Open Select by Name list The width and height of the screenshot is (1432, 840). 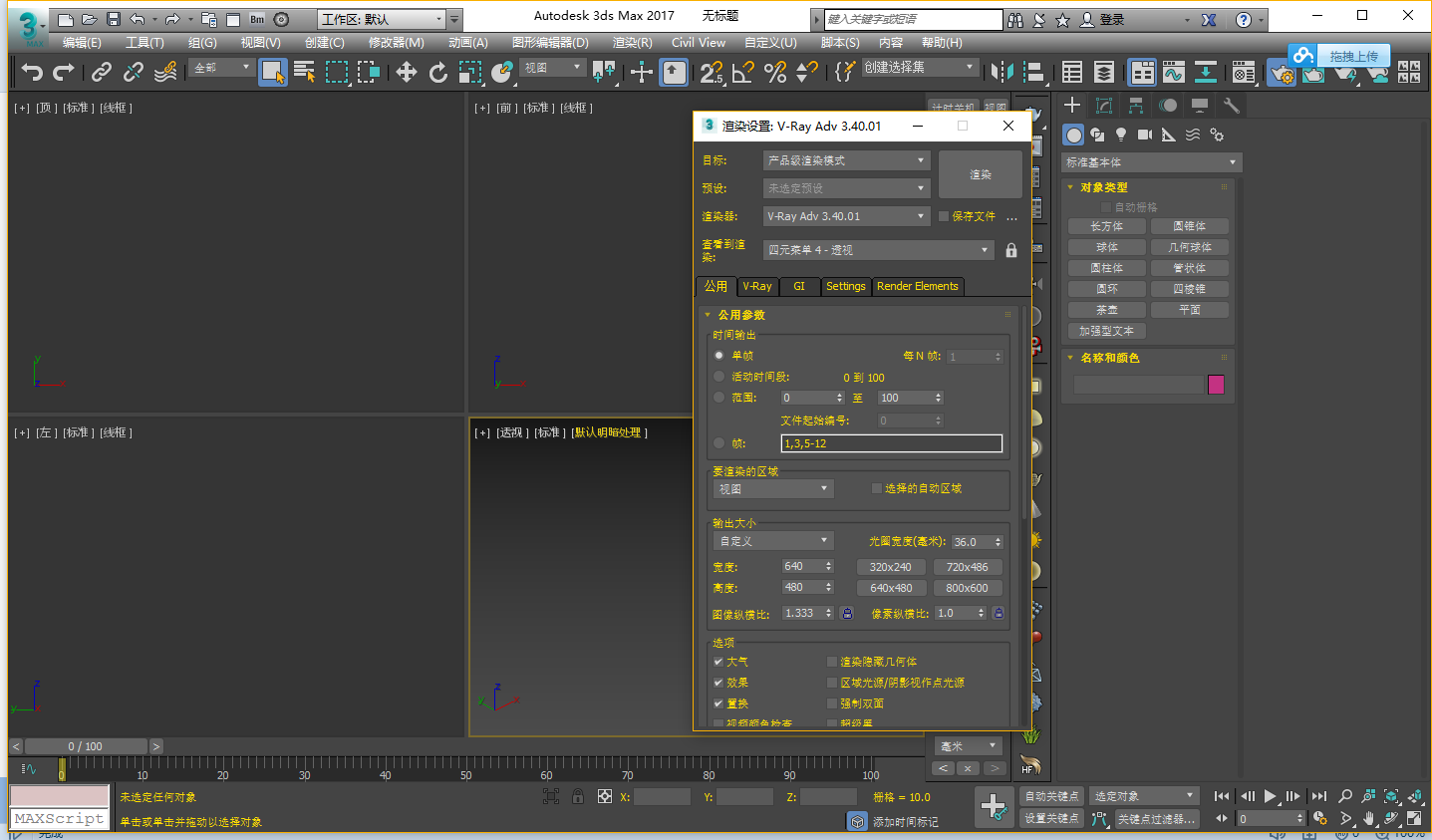(x=304, y=72)
